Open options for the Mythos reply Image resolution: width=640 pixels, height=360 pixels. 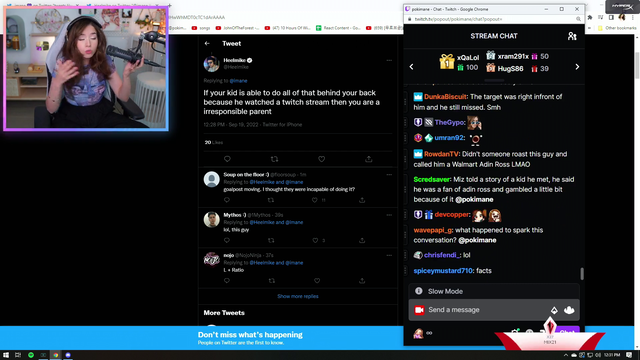click(x=389, y=215)
